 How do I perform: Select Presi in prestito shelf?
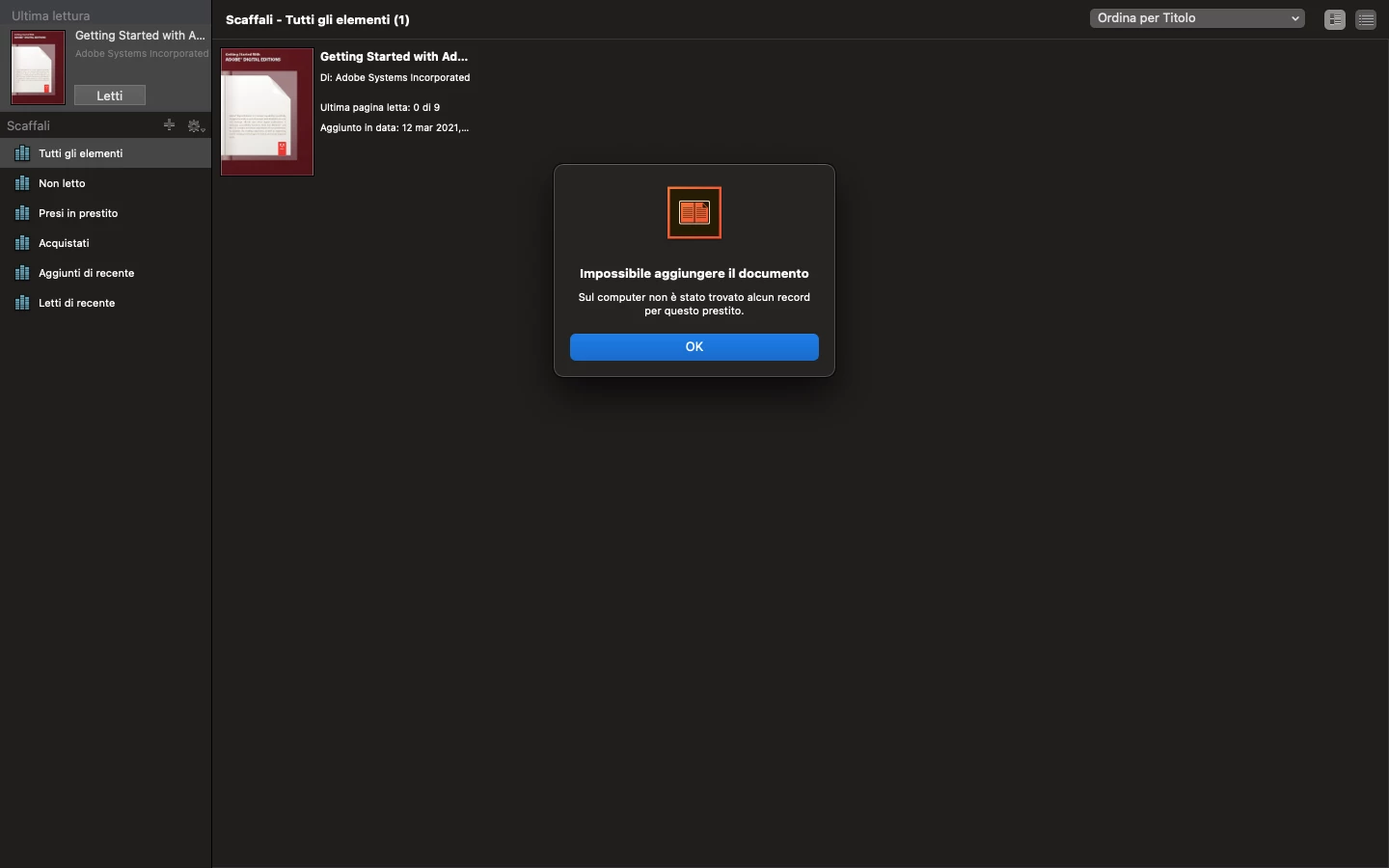click(105, 213)
